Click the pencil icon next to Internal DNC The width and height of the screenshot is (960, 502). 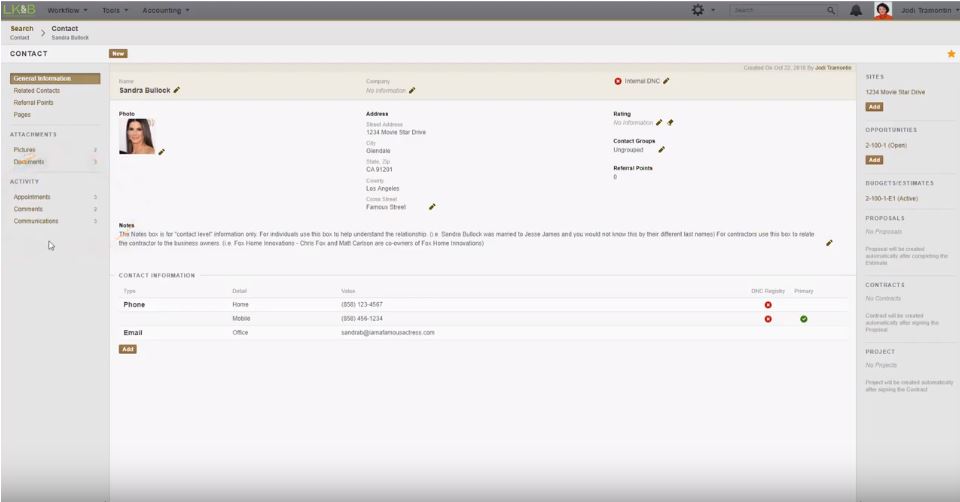(666, 81)
